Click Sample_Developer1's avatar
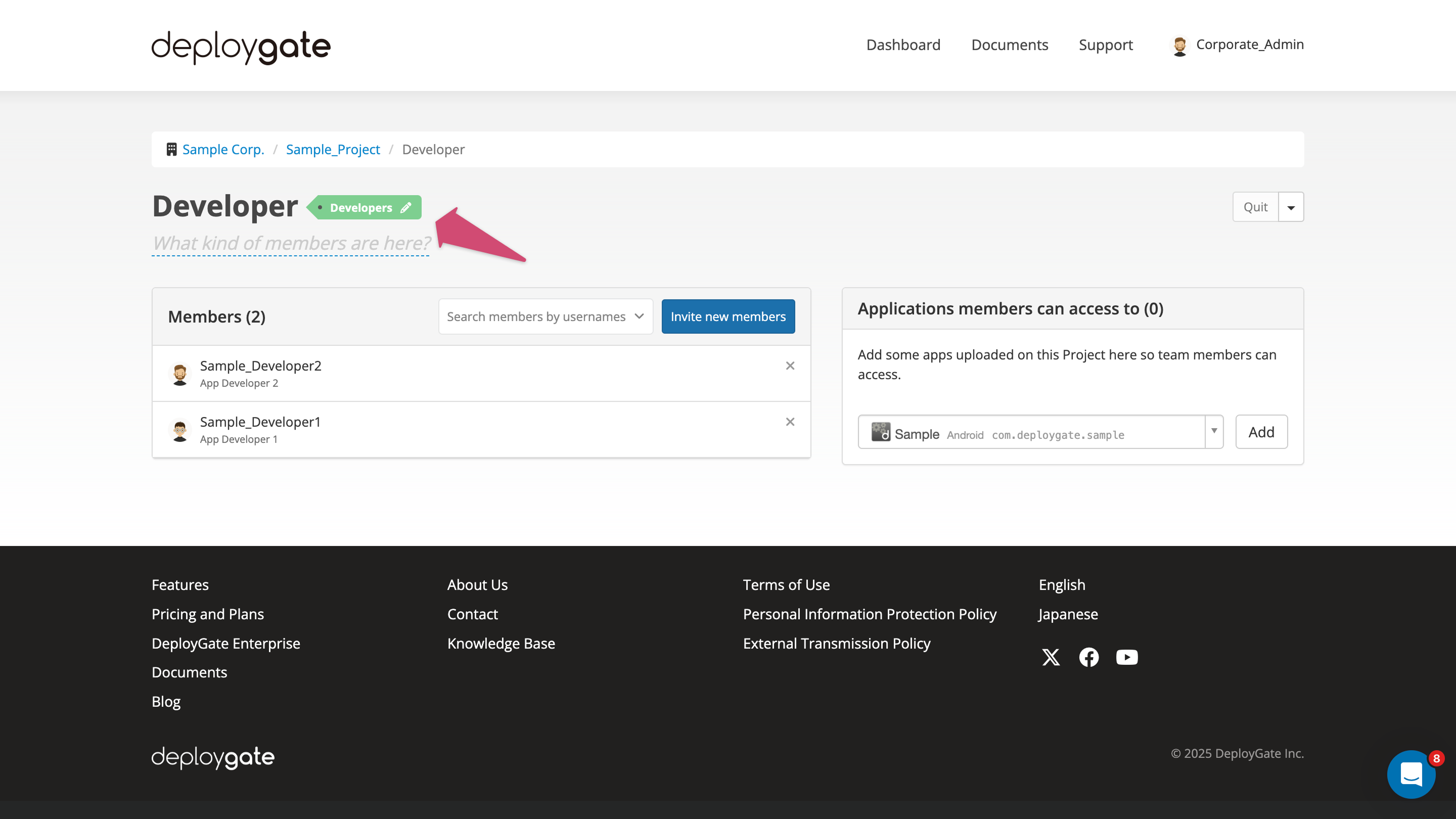 coord(180,430)
